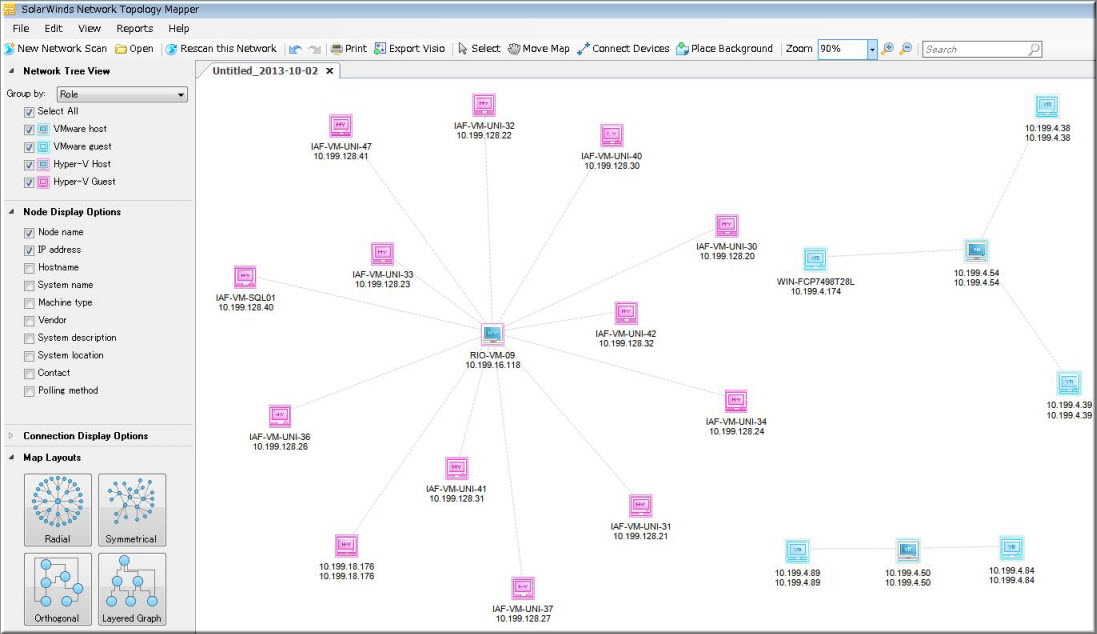Apply the Radial map layout
This screenshot has width=1097, height=634.
57,509
